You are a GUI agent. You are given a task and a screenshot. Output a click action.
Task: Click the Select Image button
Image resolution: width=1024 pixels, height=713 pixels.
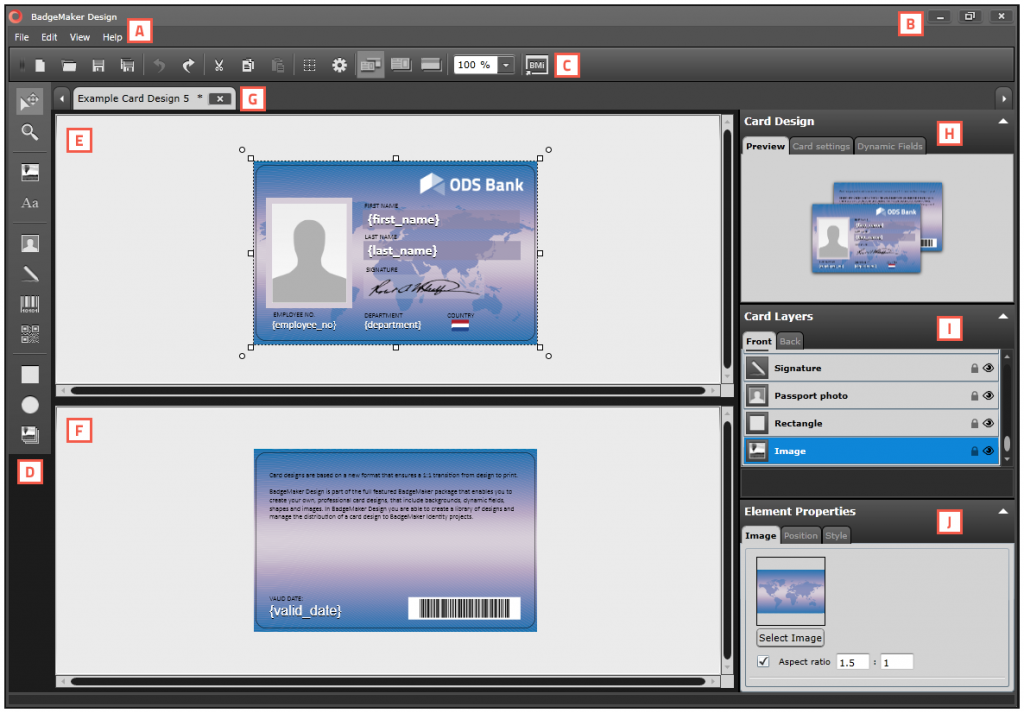pyautogui.click(x=790, y=637)
